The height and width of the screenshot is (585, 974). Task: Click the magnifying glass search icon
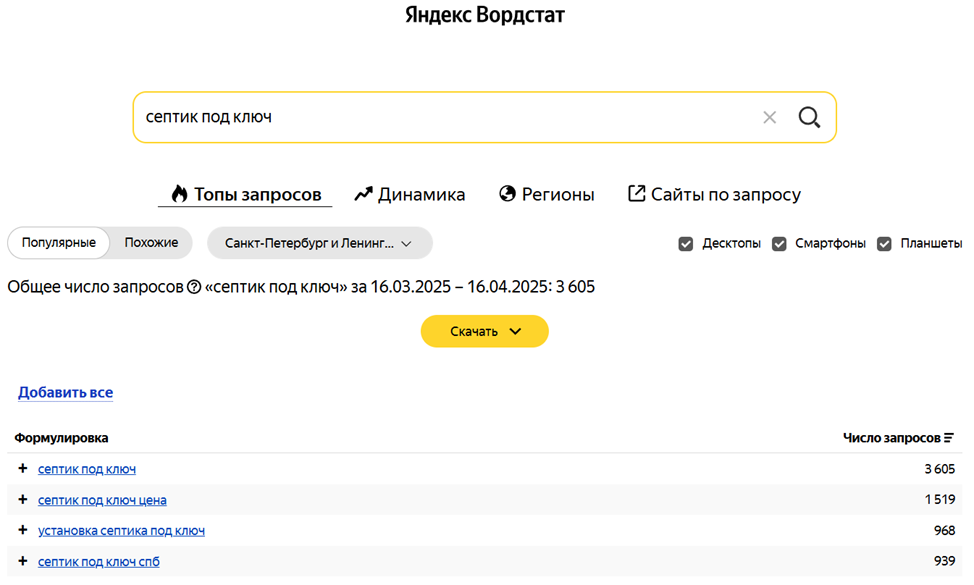click(809, 117)
